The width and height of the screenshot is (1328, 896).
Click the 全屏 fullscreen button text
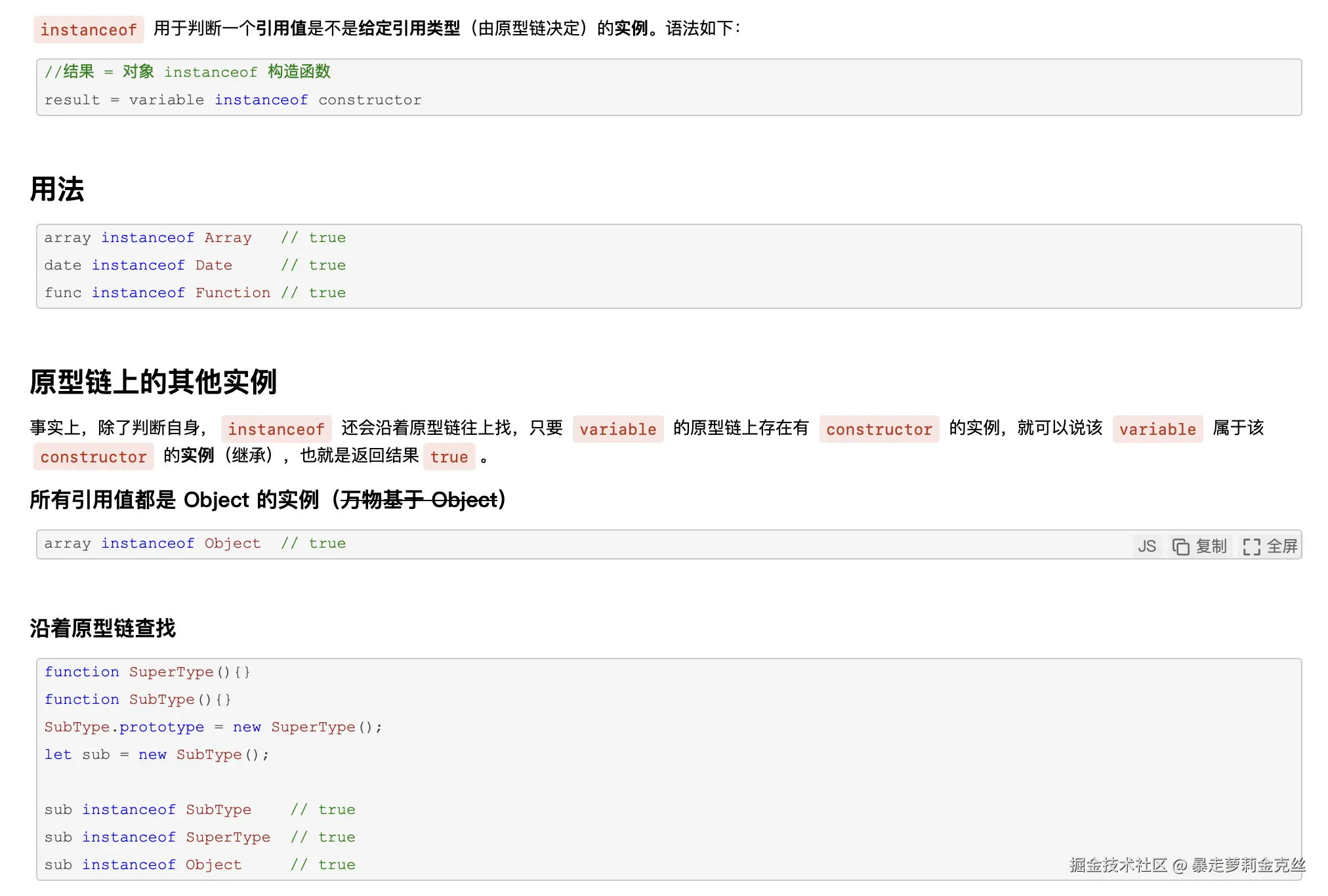click(x=1281, y=546)
